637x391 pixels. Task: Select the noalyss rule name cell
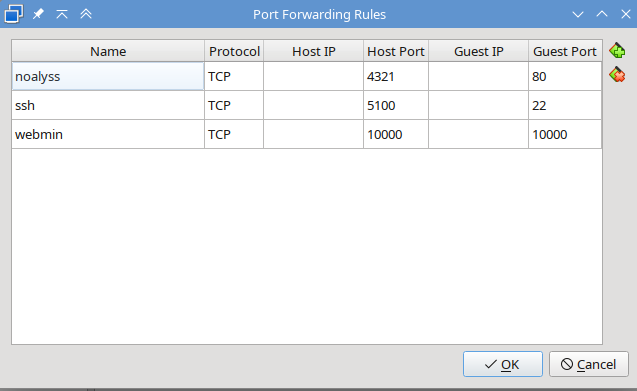(108, 76)
